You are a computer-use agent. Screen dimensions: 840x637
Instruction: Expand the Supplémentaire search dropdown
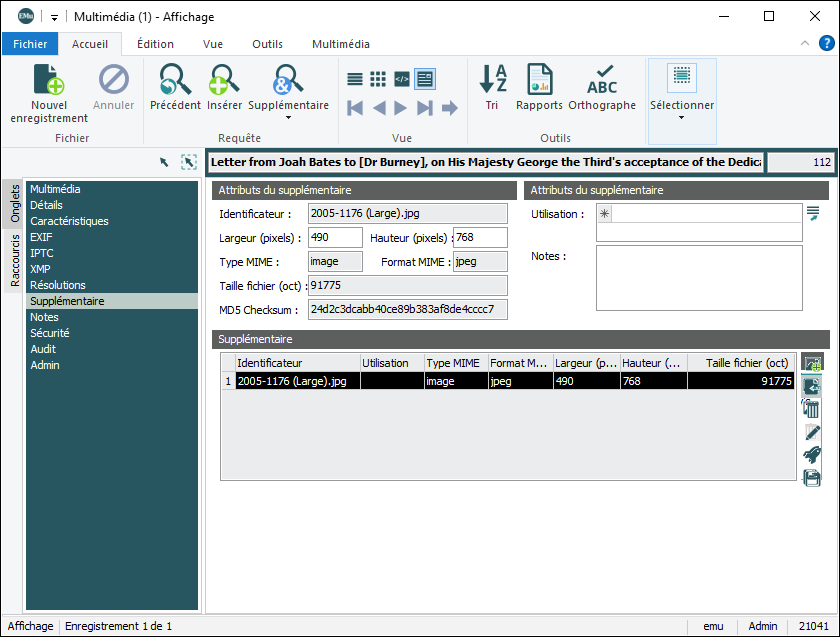tap(288, 118)
